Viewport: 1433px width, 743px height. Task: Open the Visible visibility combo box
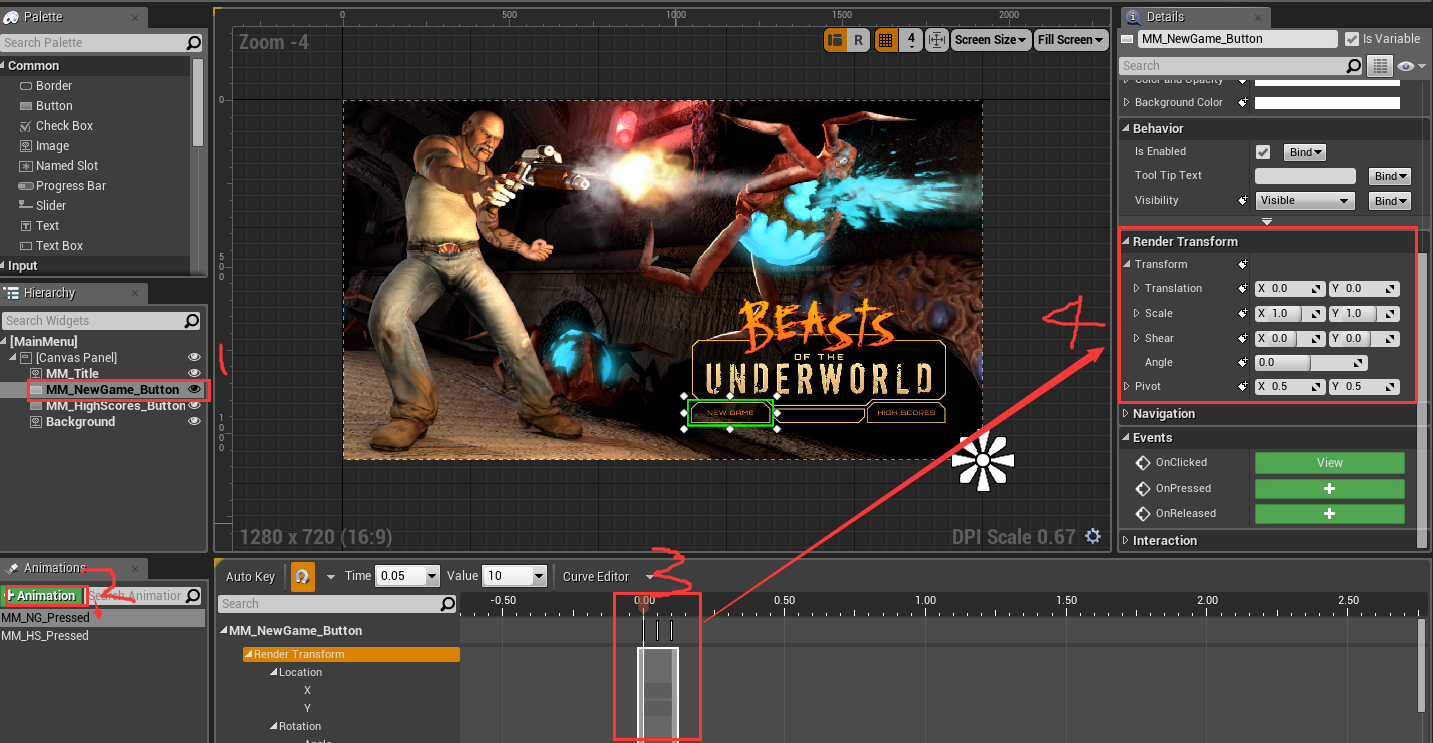pos(1305,200)
